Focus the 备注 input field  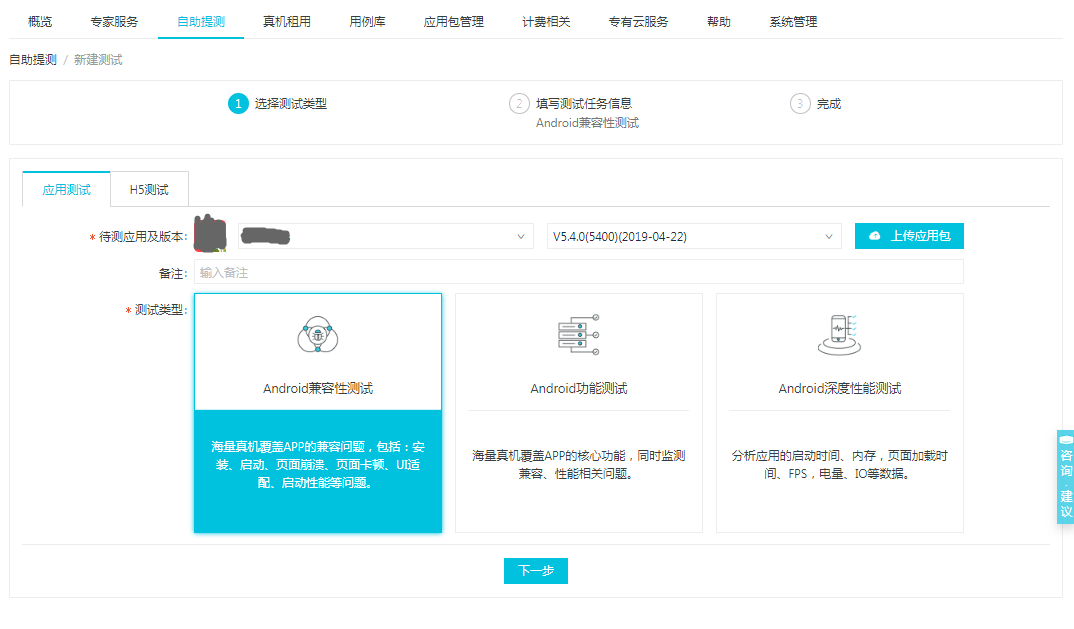coord(578,272)
